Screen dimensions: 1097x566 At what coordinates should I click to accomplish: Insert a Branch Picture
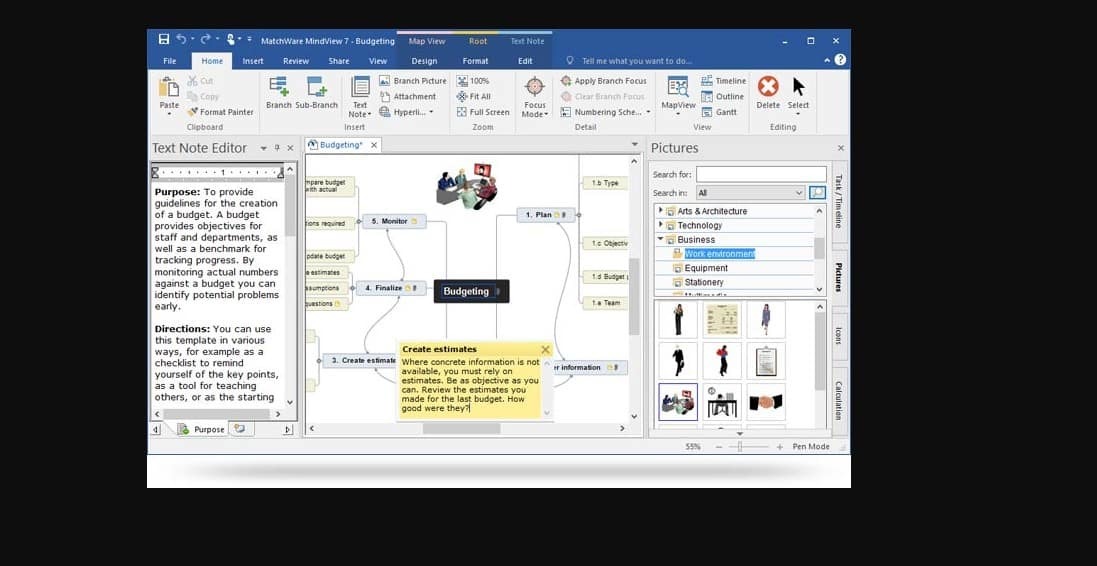coord(413,81)
